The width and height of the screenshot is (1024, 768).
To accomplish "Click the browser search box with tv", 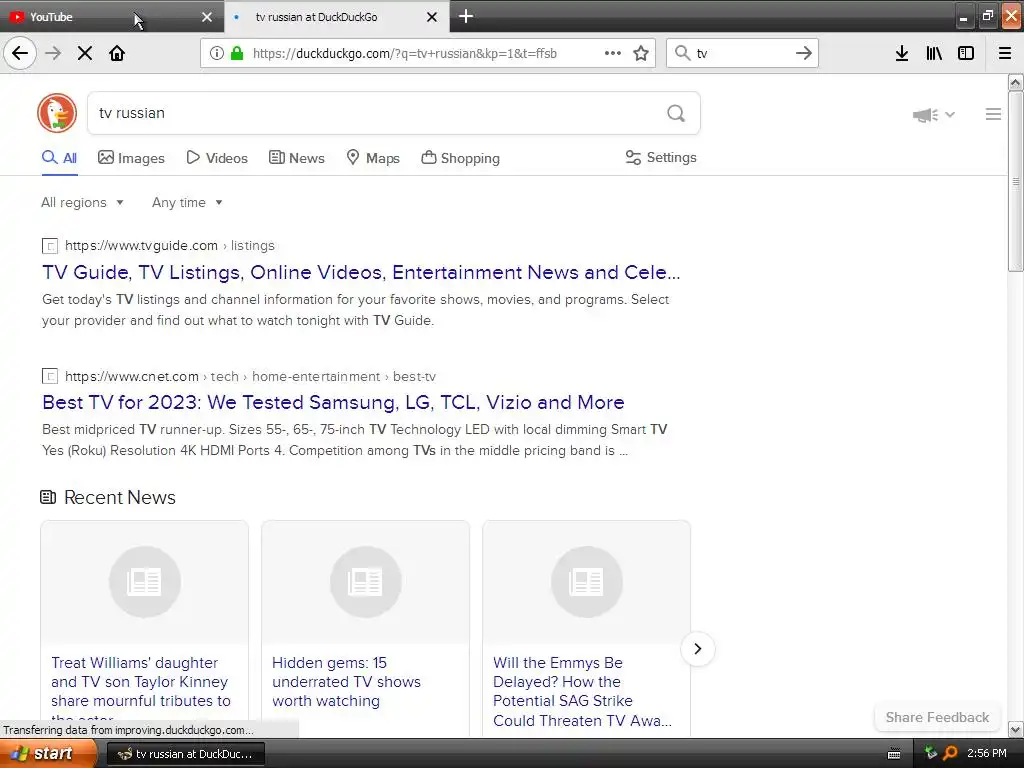I will 742,53.
